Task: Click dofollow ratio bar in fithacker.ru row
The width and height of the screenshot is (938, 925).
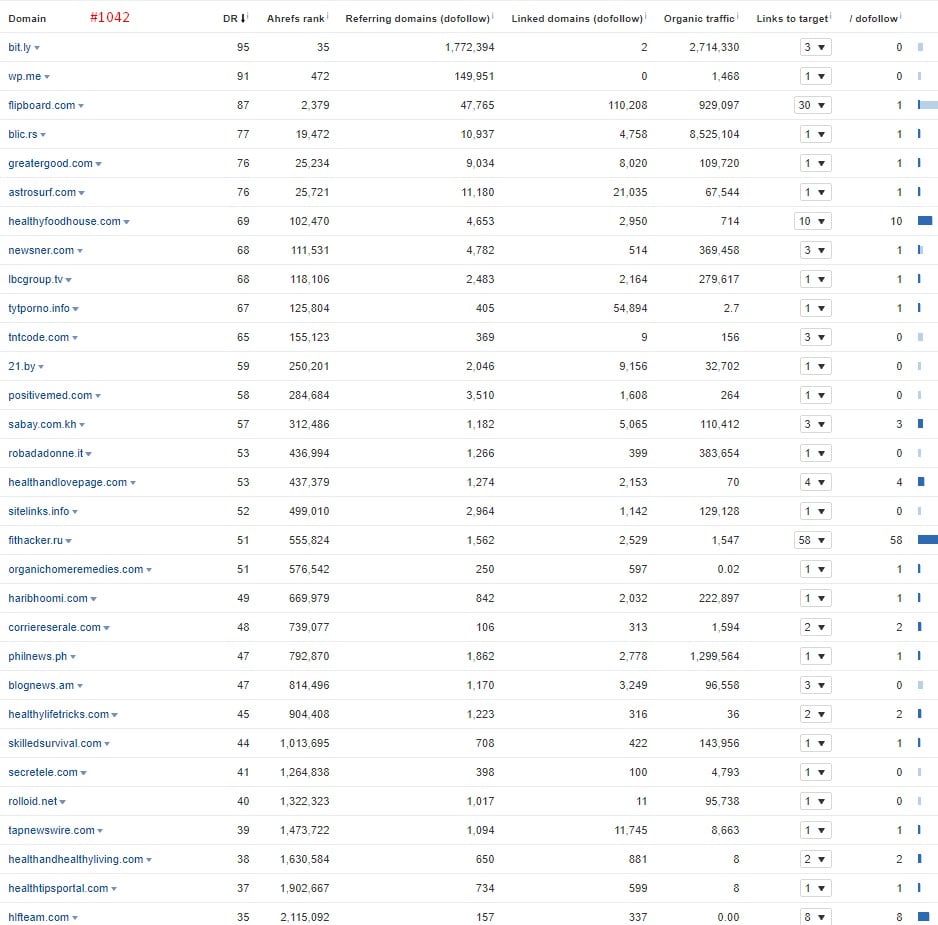Action: click(x=927, y=540)
